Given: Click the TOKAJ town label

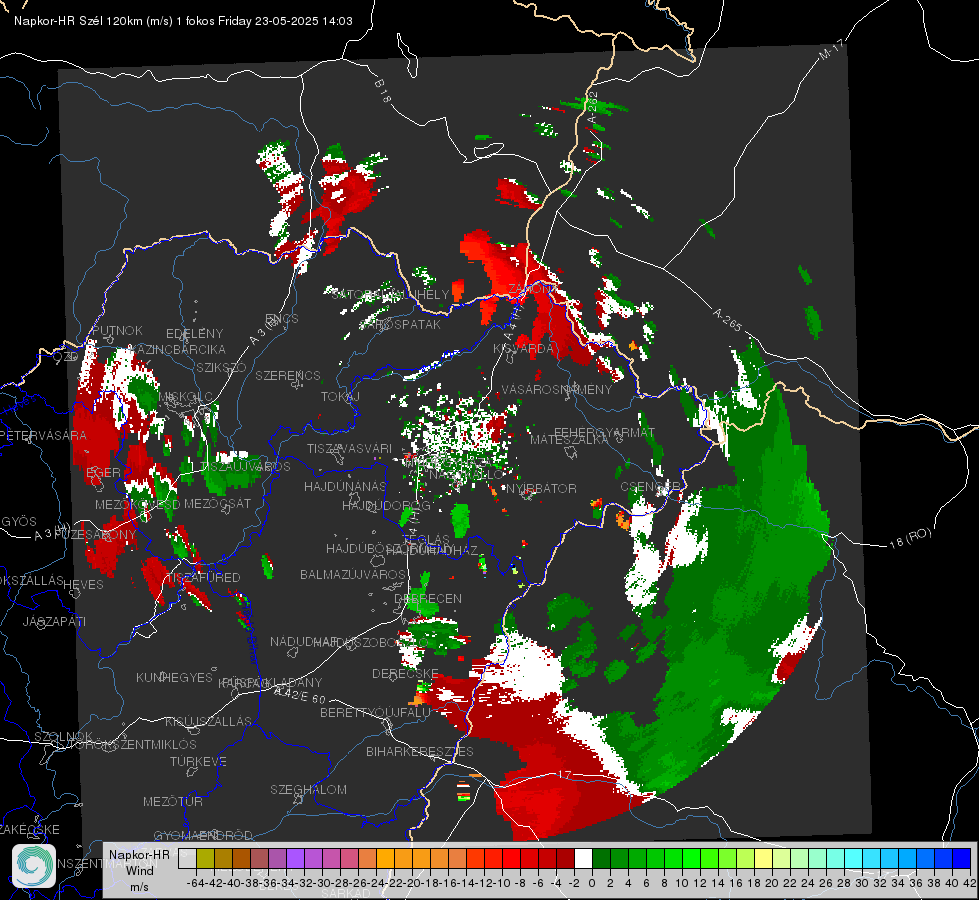Looking at the screenshot, I should [x=340, y=397].
